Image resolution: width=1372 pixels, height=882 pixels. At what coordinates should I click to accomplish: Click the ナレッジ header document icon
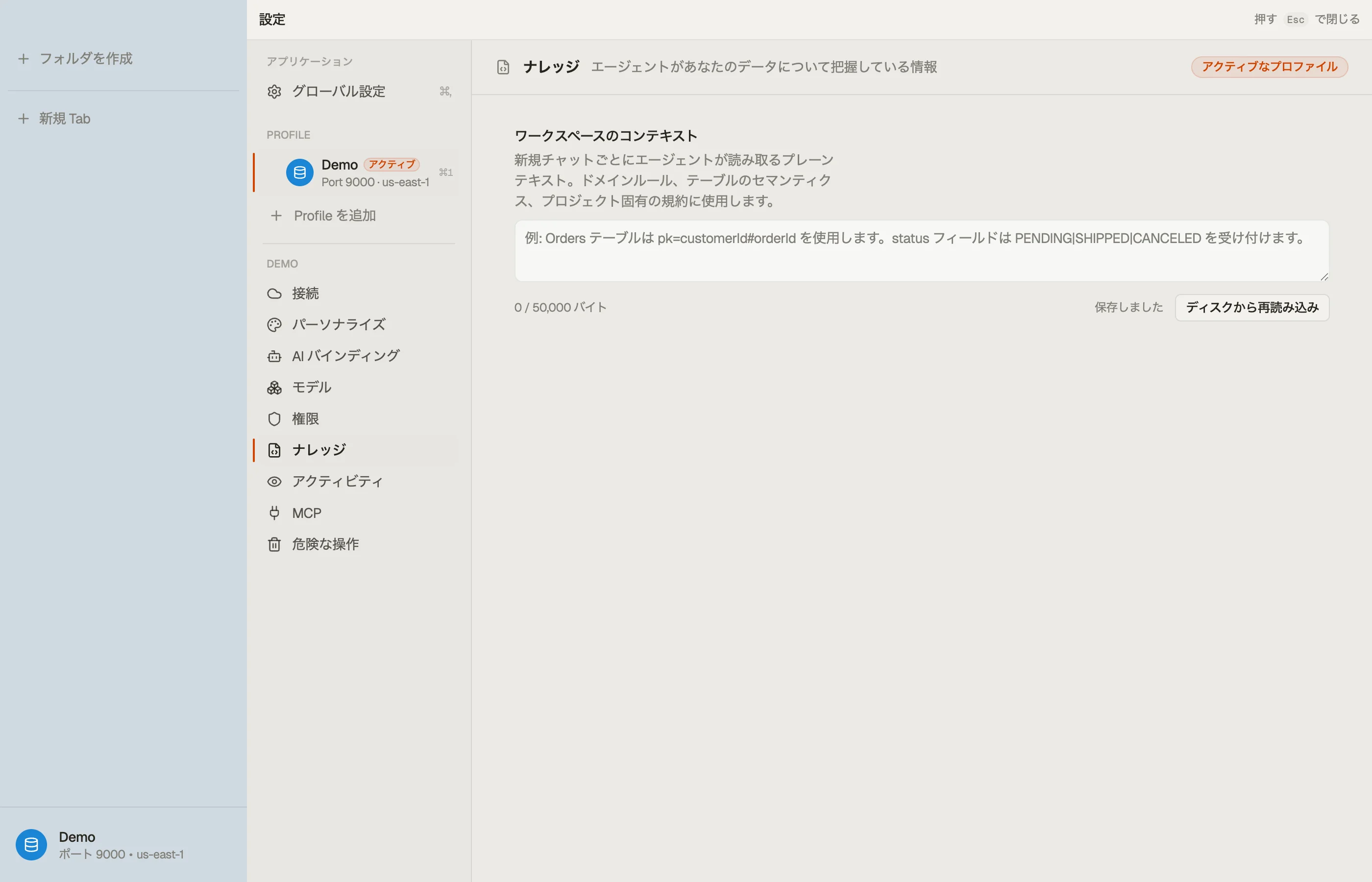pyautogui.click(x=503, y=67)
